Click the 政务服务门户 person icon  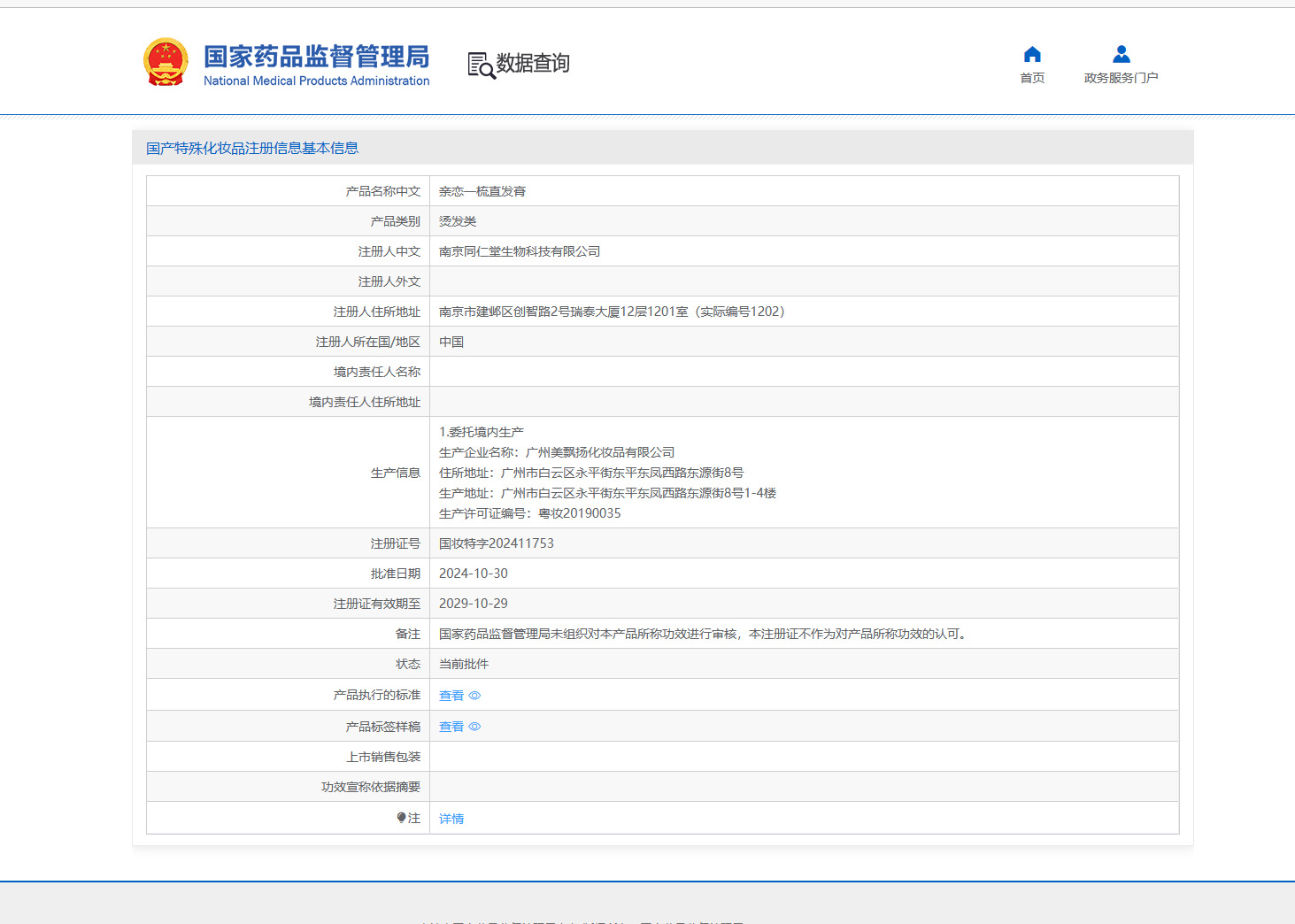(1121, 54)
